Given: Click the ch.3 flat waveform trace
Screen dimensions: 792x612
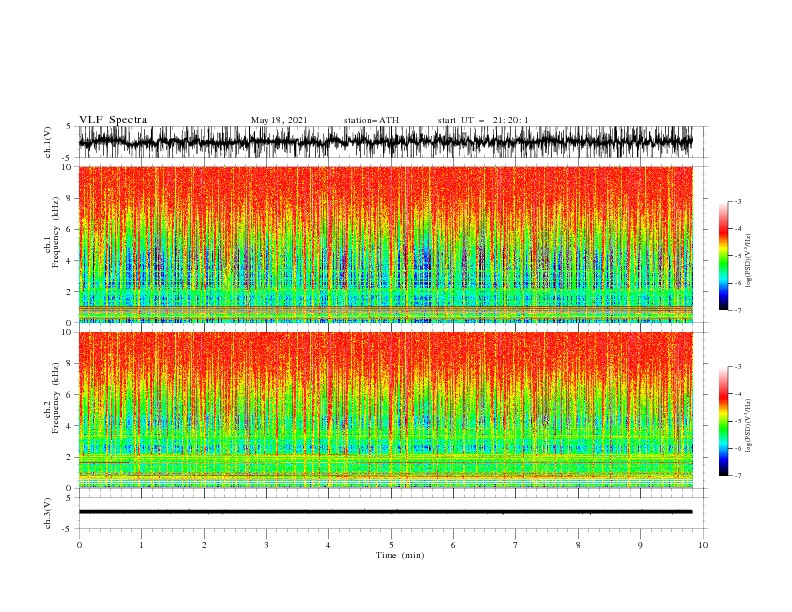Looking at the screenshot, I should tap(386, 512).
